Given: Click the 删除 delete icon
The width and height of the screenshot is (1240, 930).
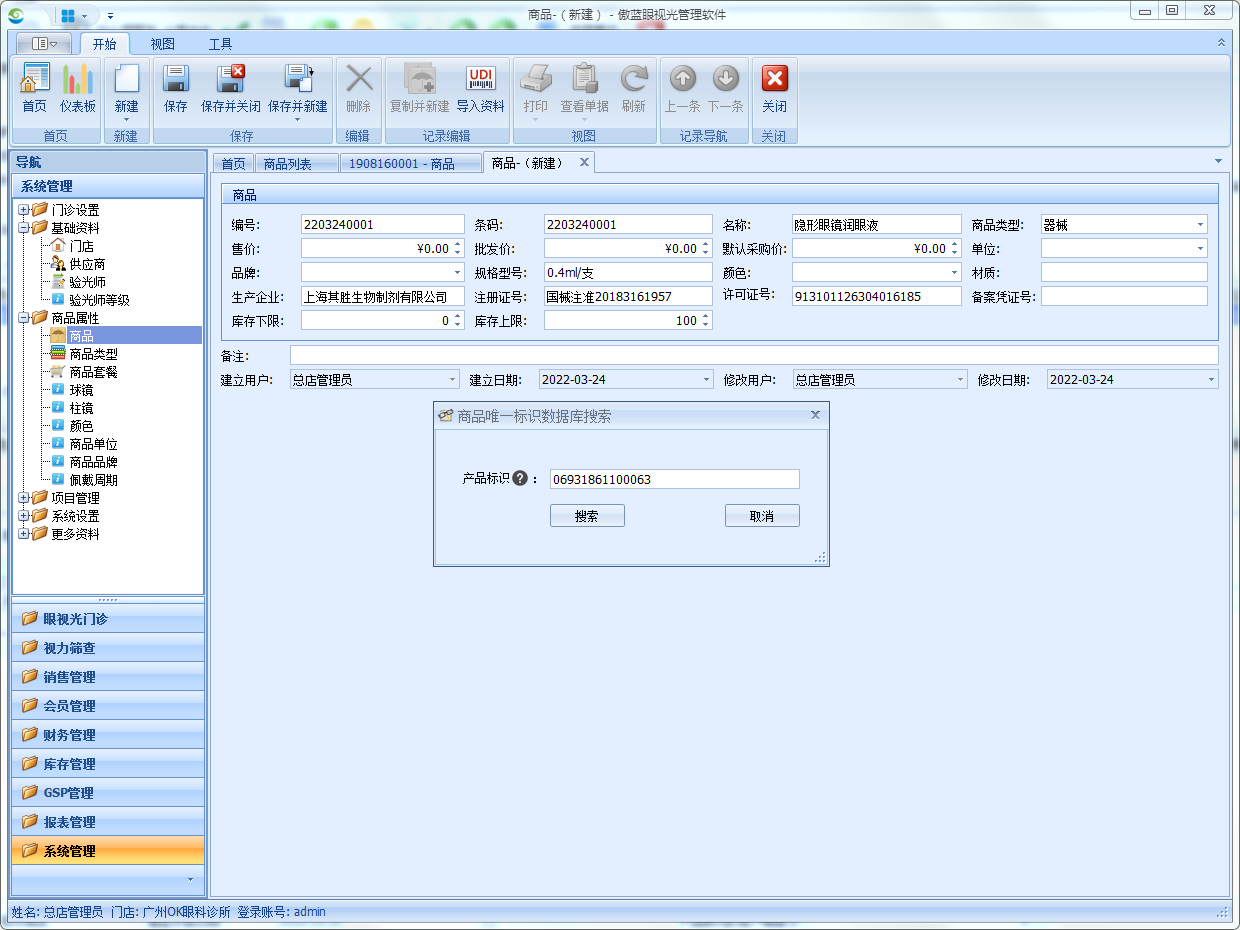Looking at the screenshot, I should coord(358,79).
